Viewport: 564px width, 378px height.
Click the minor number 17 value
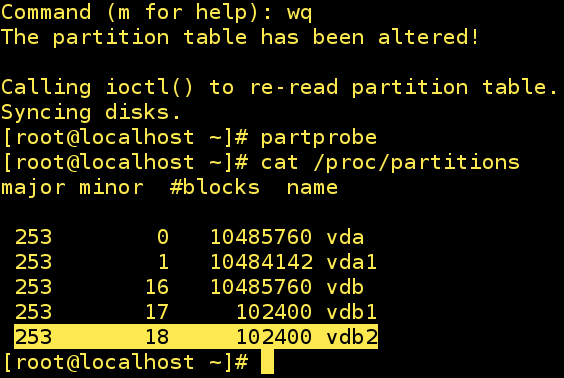pos(157,311)
